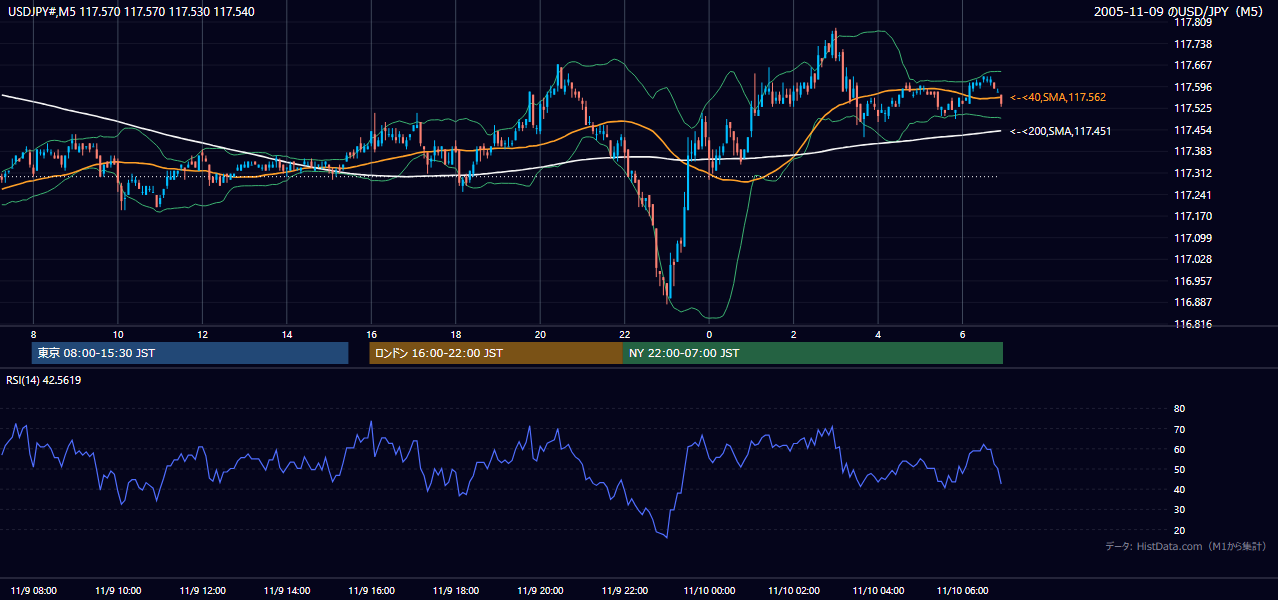Click price axis value 117.596
The image size is (1278, 600).
[x=1192, y=87]
